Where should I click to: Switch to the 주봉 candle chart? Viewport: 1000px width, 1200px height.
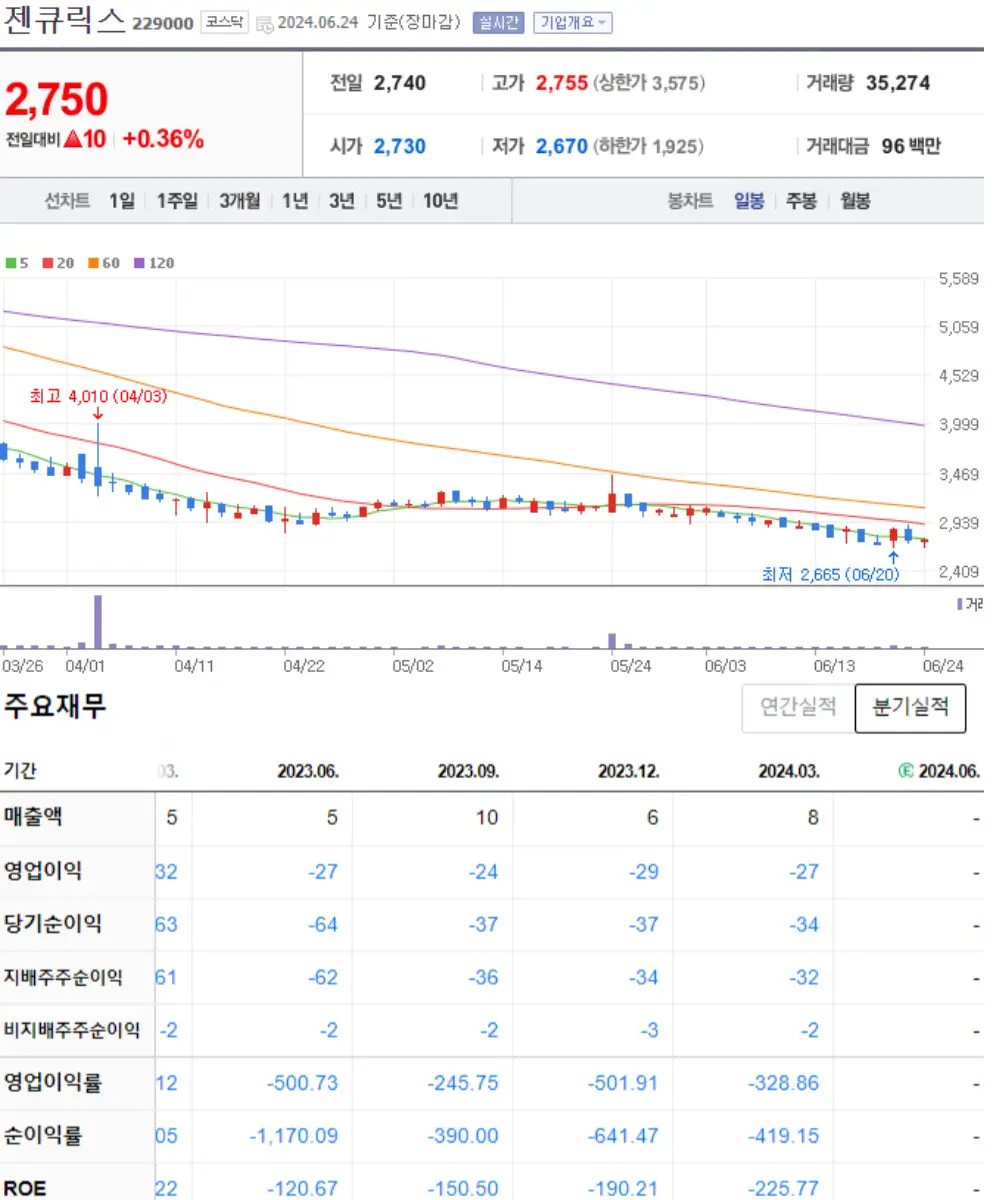[x=801, y=201]
